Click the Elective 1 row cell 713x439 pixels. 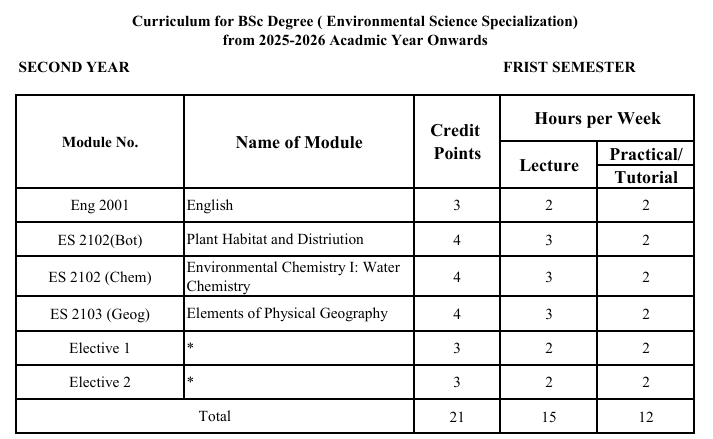click(100, 348)
